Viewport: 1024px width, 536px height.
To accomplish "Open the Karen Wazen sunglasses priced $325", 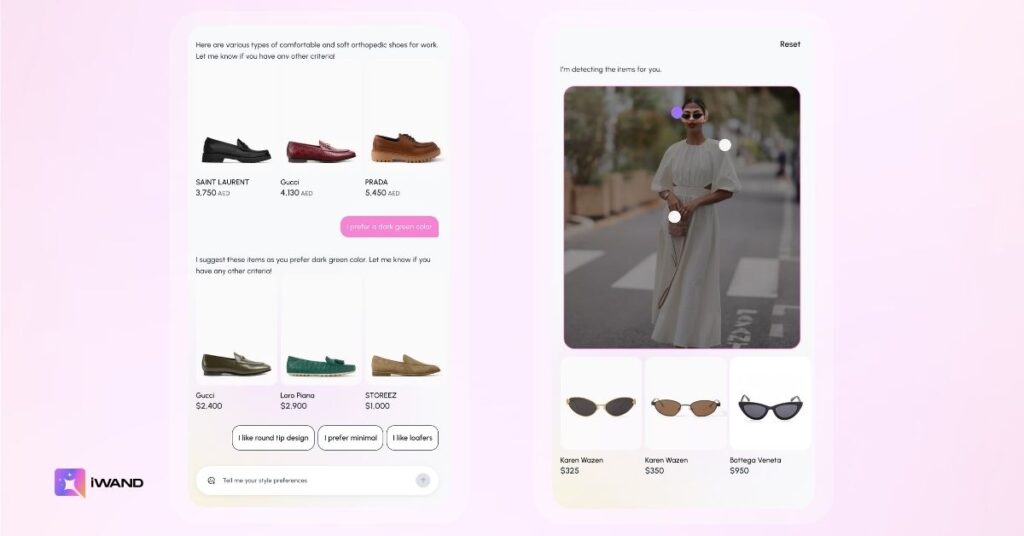I will click(x=601, y=405).
